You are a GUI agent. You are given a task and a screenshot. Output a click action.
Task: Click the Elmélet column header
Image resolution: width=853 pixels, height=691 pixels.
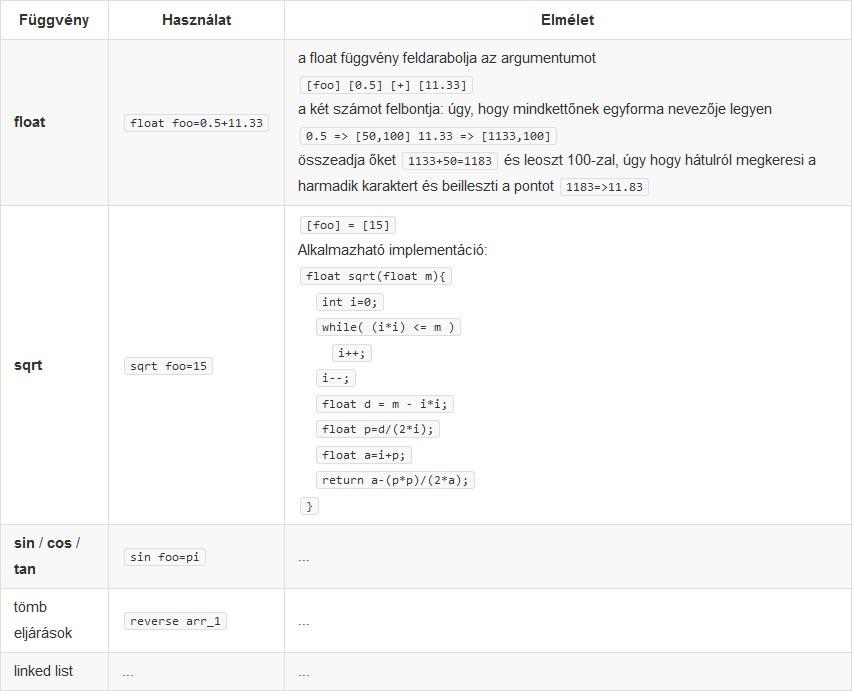(567, 20)
